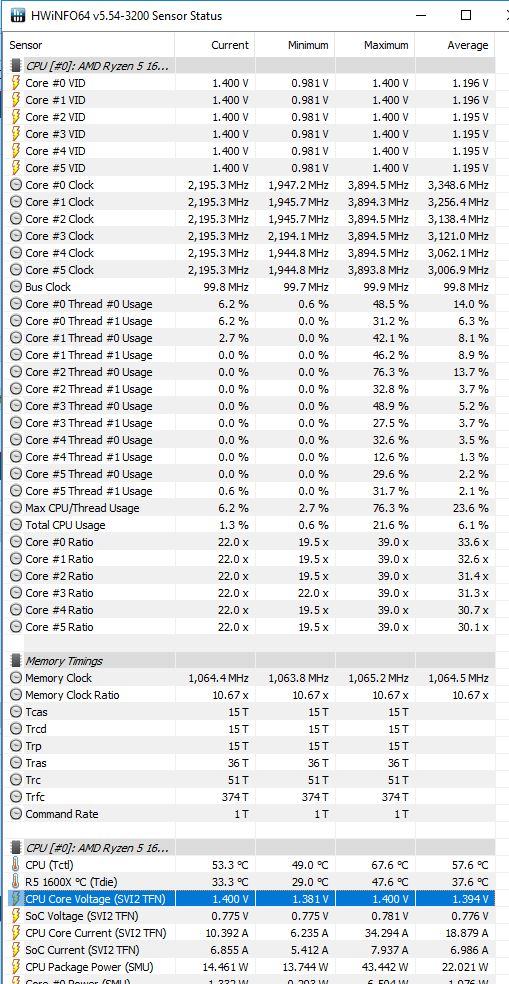Viewport: 509px width, 984px height.
Task: Click the chip icon beside Memory Timings header
Action: [16, 661]
